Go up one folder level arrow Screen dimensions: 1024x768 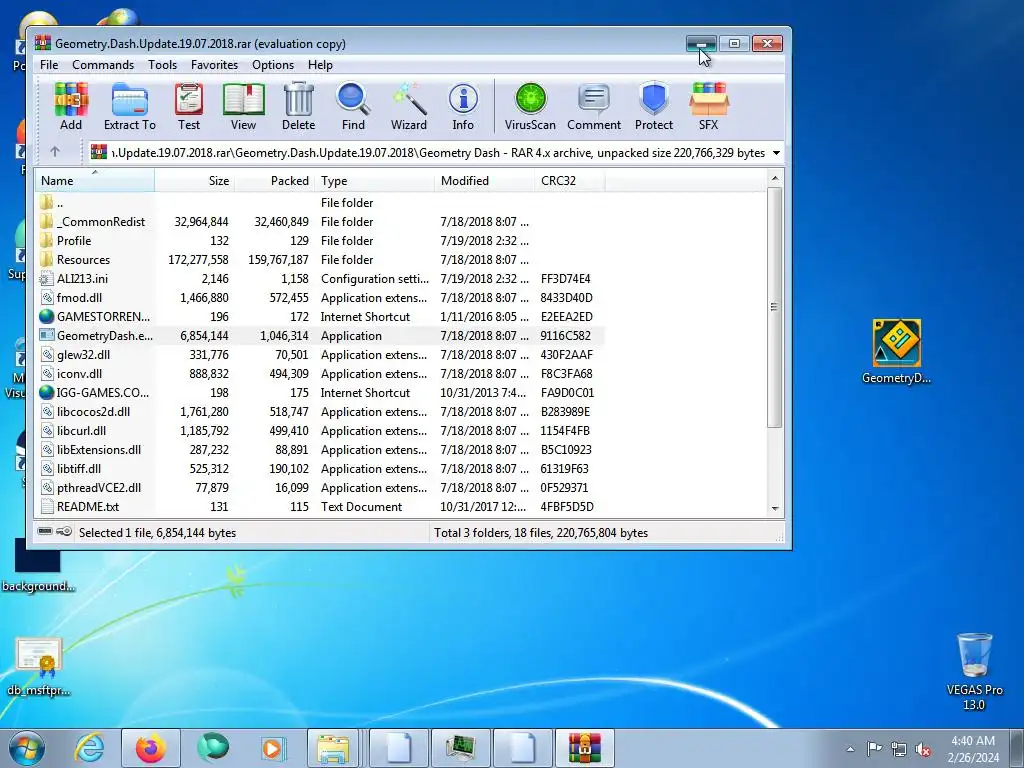coord(55,152)
